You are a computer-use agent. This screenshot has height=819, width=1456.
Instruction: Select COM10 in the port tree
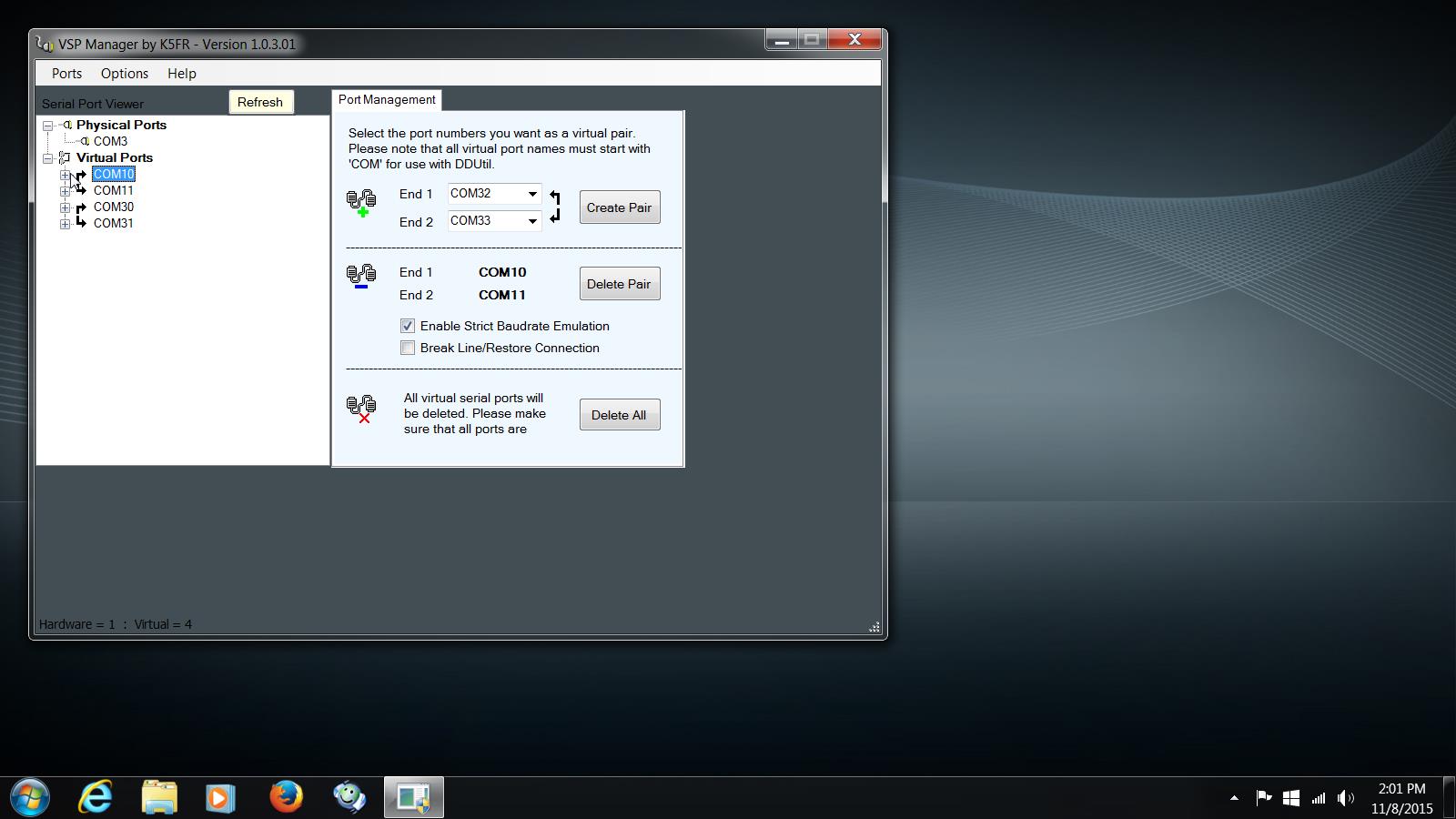(114, 174)
